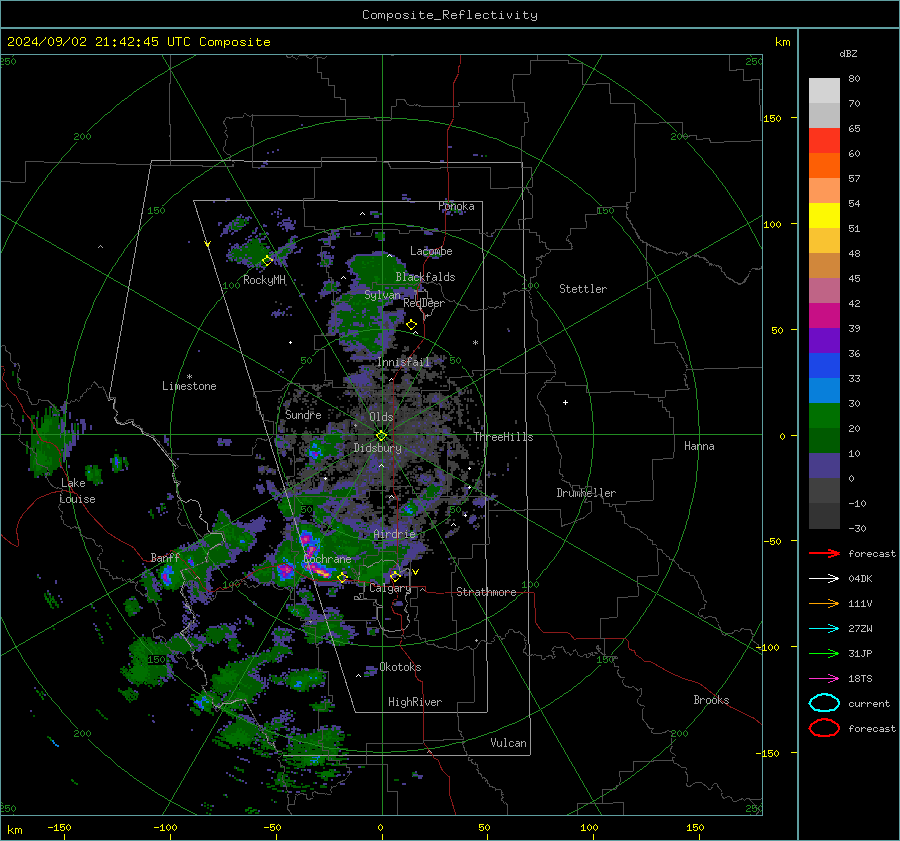The image size is (900, 841).
Task: Select the RockyMH label
Action: [264, 280]
